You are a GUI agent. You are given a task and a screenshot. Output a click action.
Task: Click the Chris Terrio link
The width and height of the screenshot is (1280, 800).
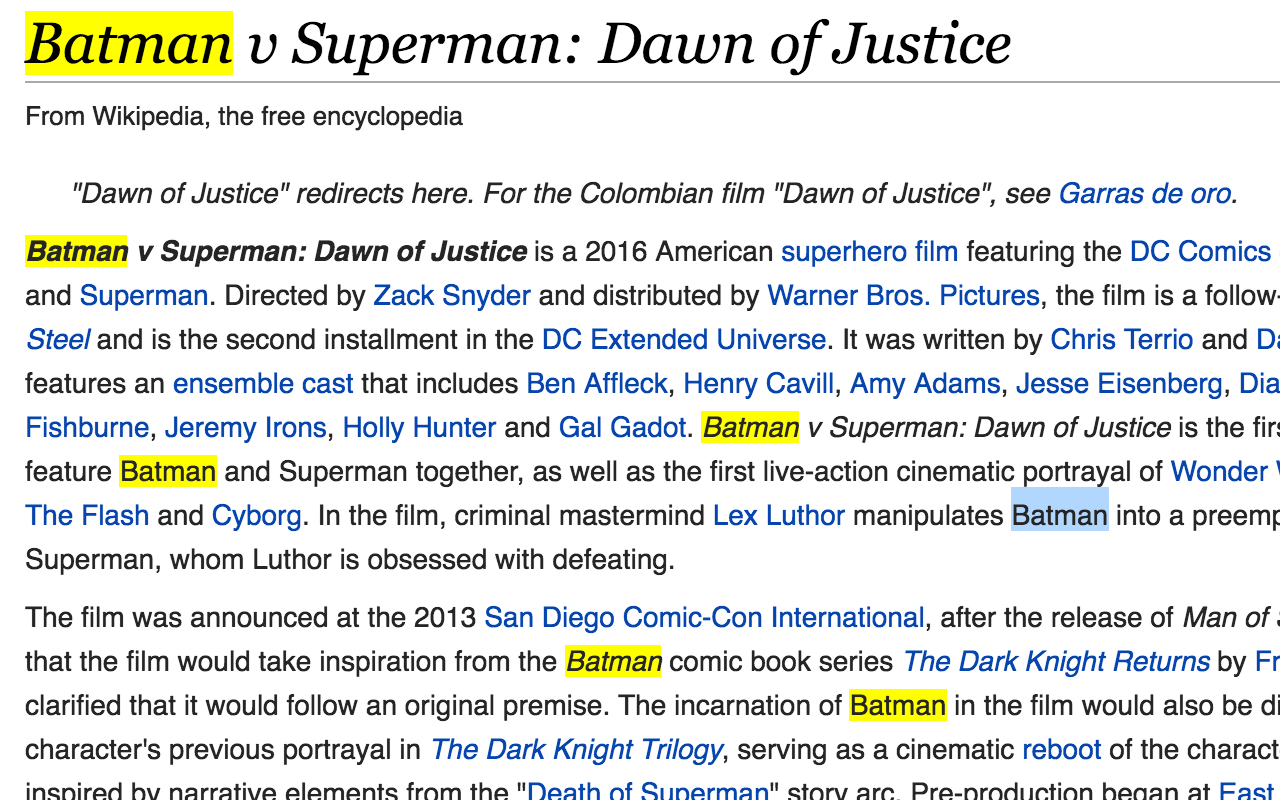tap(1122, 339)
